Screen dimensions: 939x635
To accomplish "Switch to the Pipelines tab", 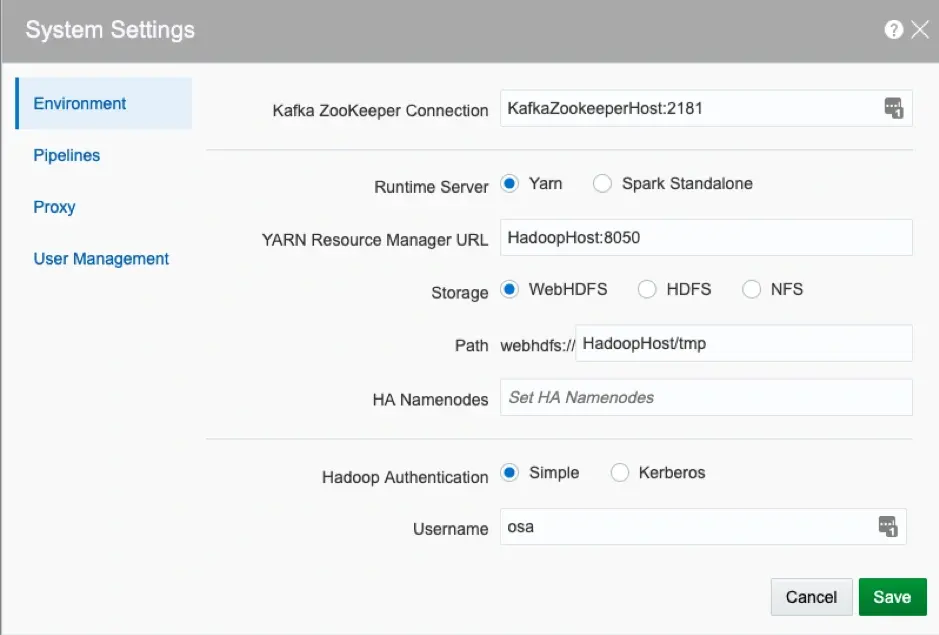I will pyautogui.click(x=66, y=155).
